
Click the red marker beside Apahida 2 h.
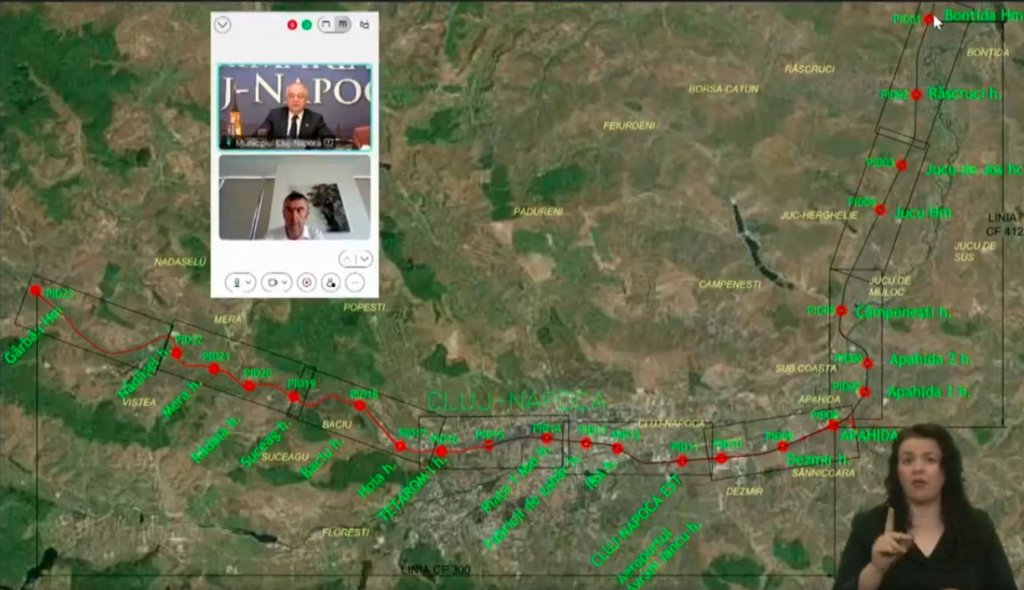(x=868, y=363)
